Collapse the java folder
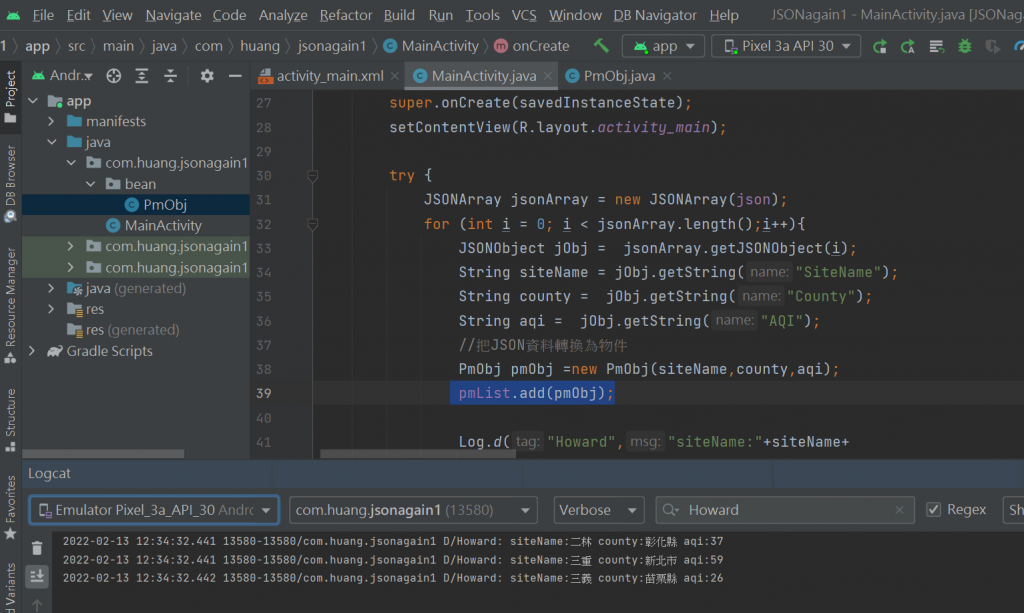The height and width of the screenshot is (613, 1024). click(52, 142)
